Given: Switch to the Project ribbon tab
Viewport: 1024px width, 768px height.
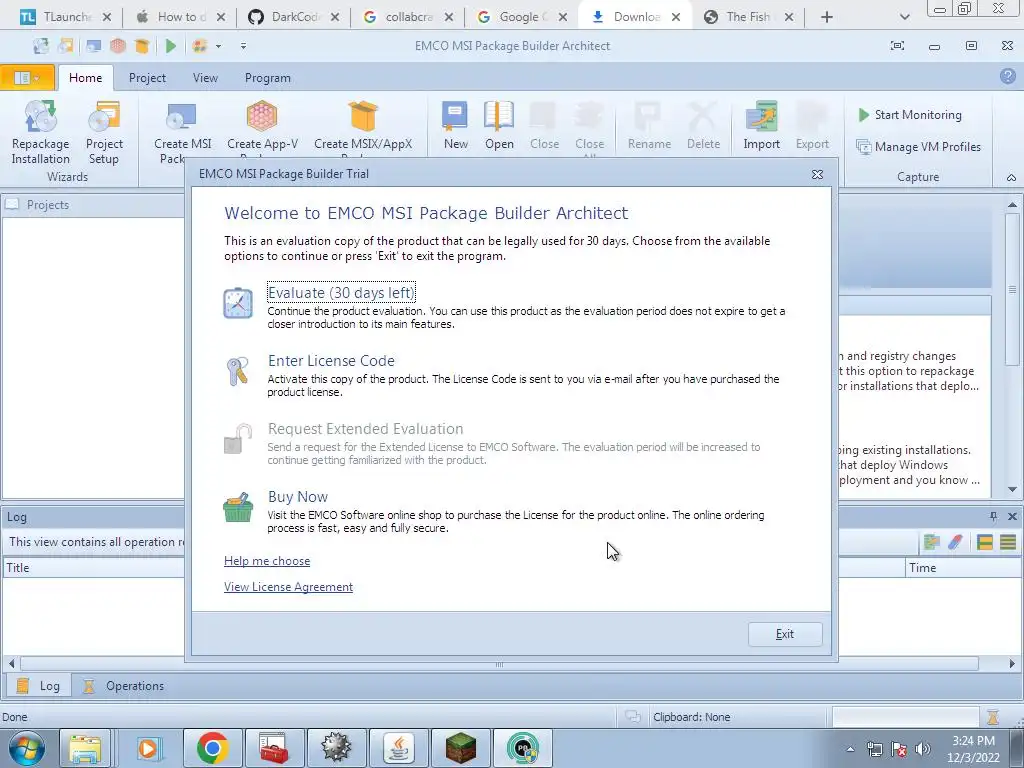Looking at the screenshot, I should 147,78.
